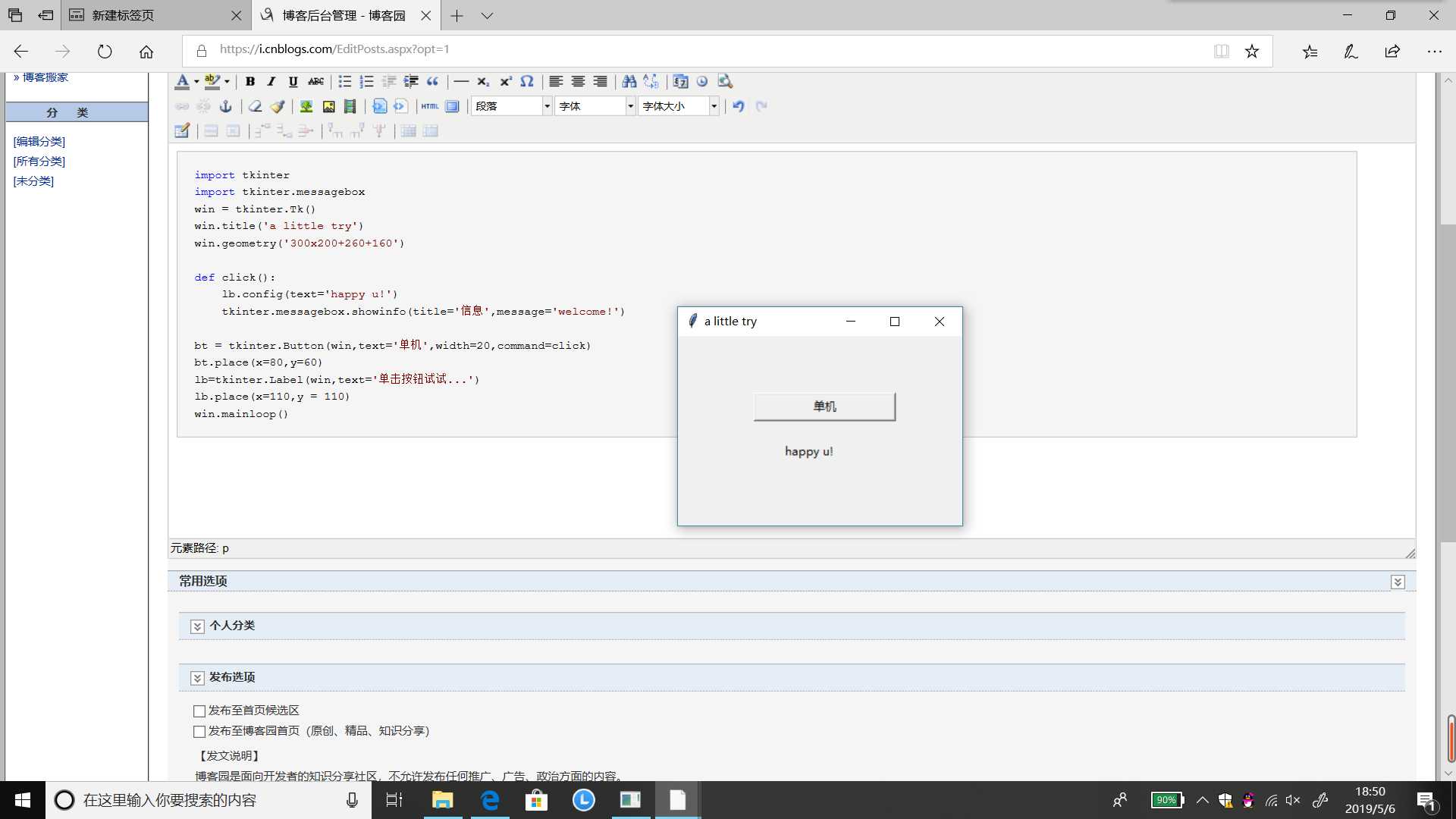Apply strikethrough (ABC) formatting
The image size is (1456, 819).
click(315, 82)
